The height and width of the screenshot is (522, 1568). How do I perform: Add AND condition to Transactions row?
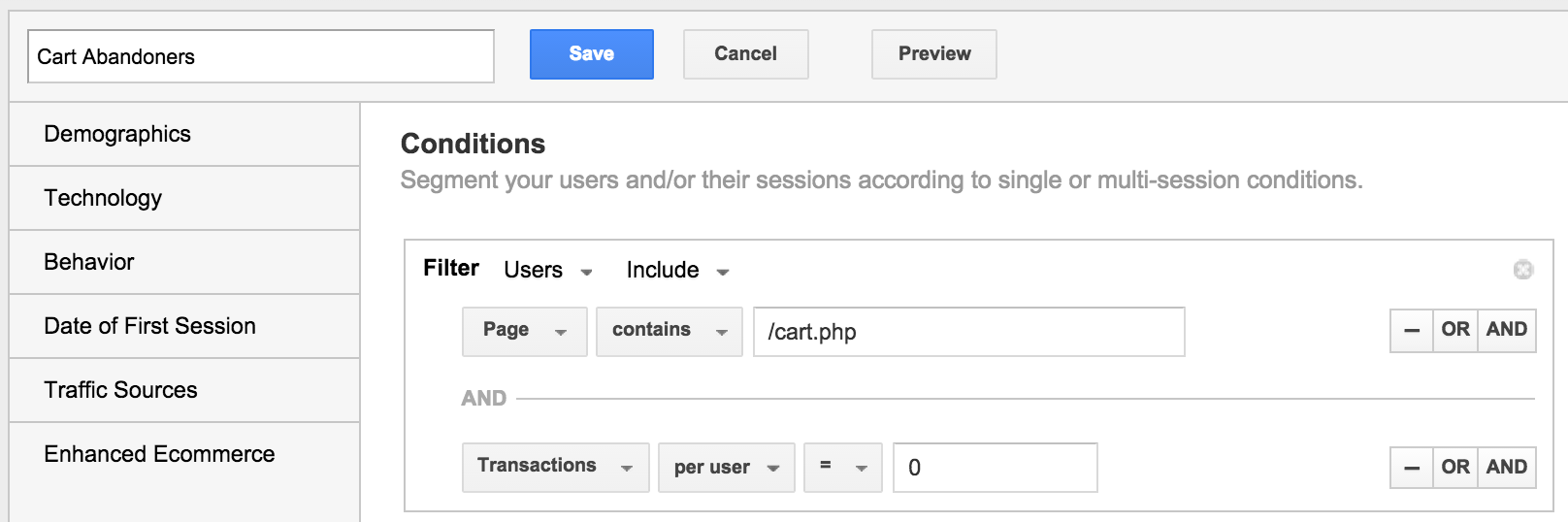1507,468
